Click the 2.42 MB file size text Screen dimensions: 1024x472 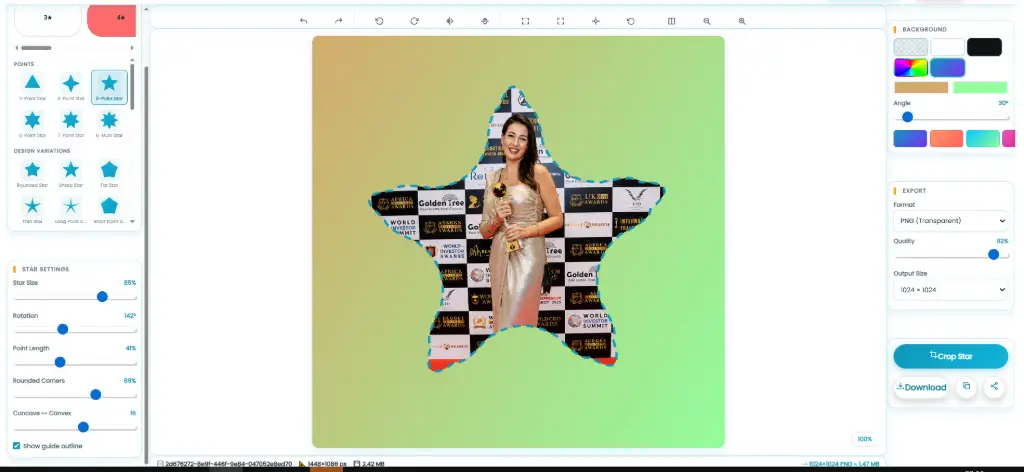coord(372,464)
